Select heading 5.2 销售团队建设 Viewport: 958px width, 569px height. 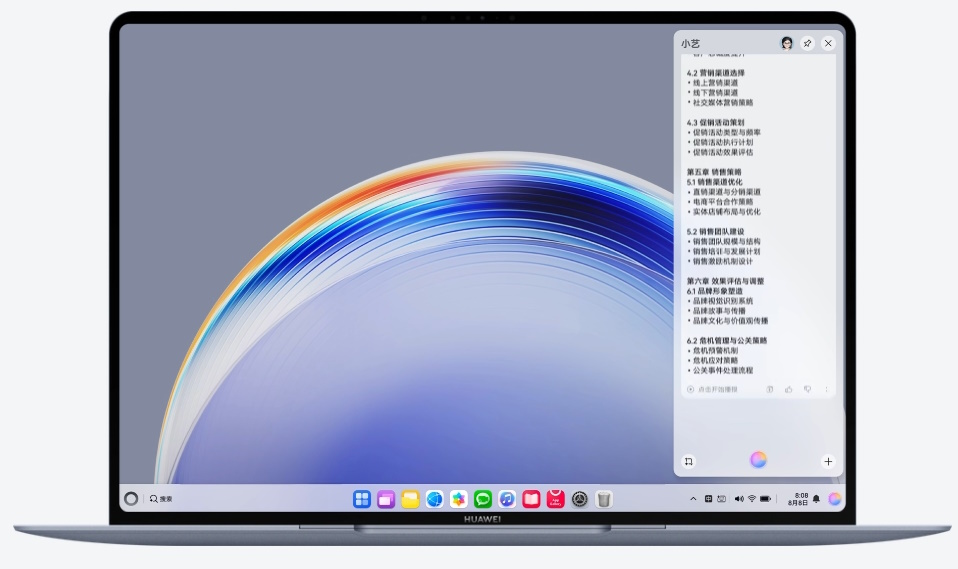[715, 232]
